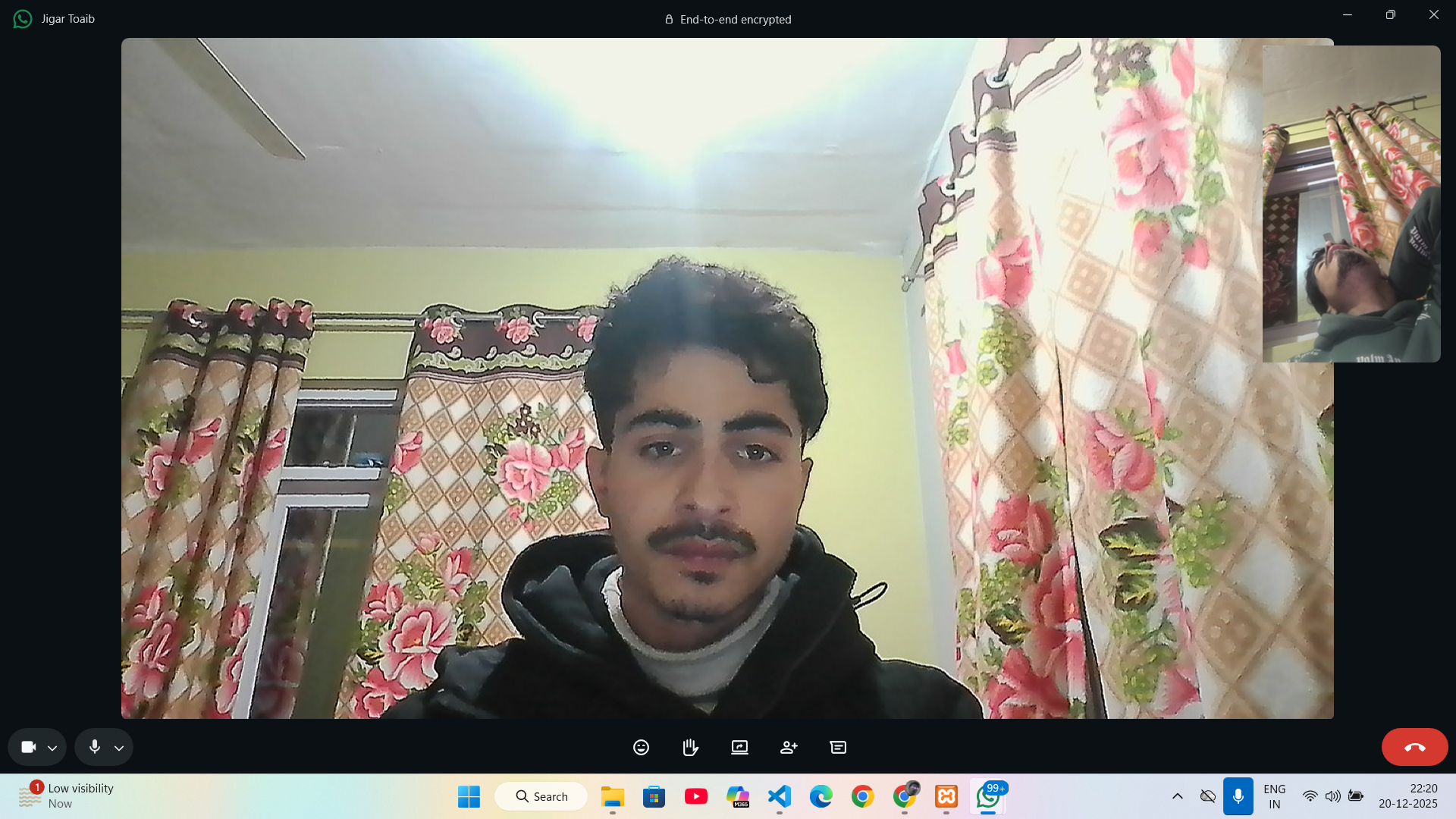1456x819 pixels.
Task: Show hidden system tray icons
Action: click(x=1177, y=796)
